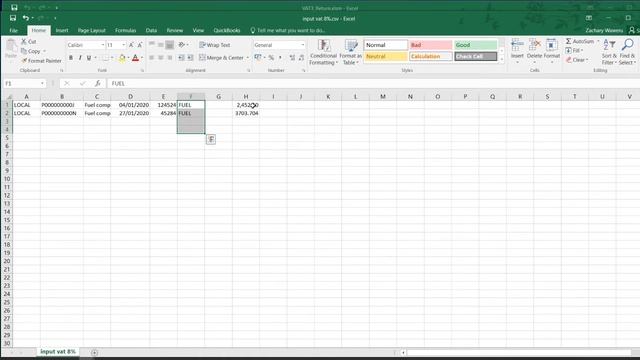This screenshot has height=360, width=640.
Task: Apply the Normal cell style
Action: (386, 45)
